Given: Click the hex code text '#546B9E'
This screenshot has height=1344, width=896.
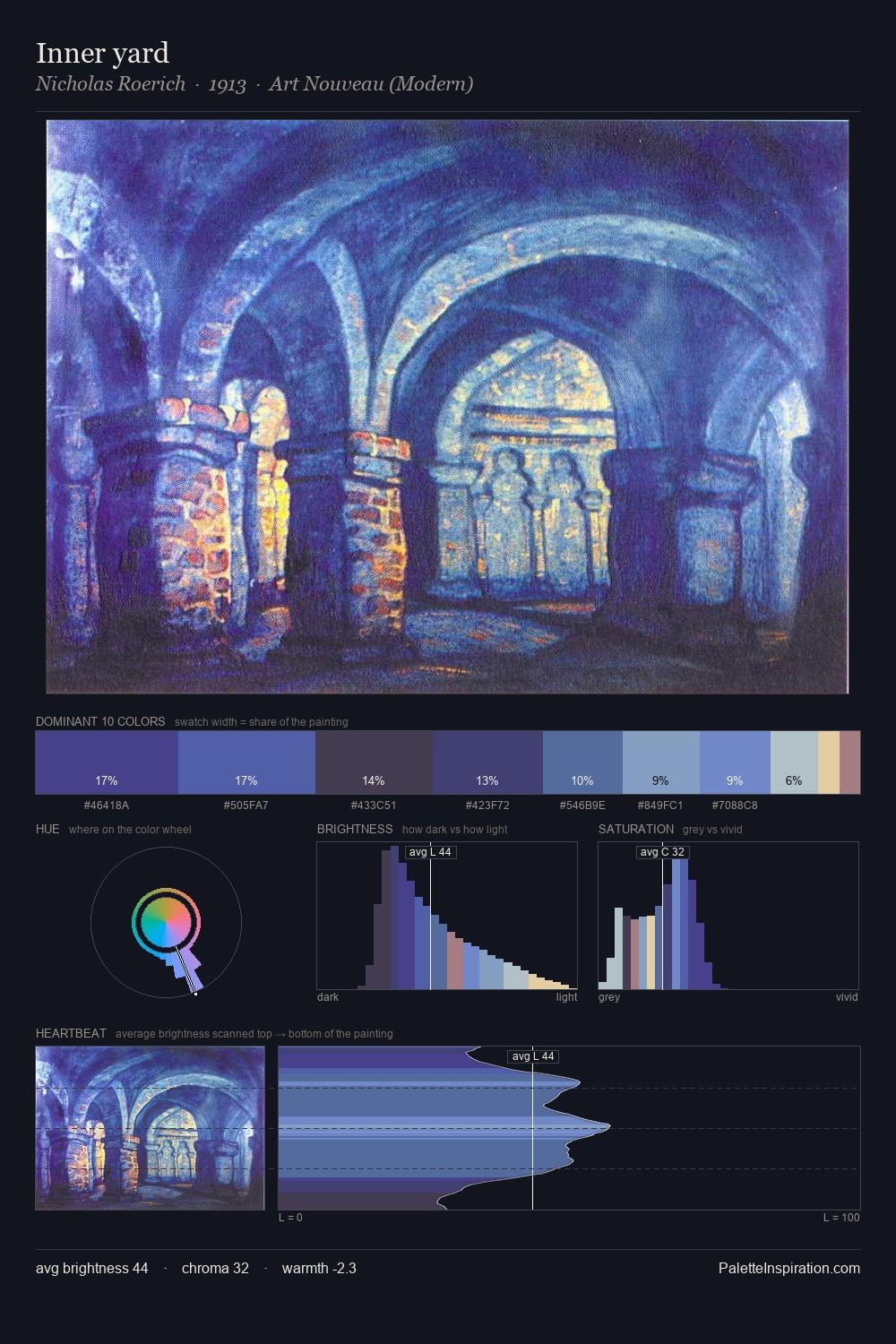Looking at the screenshot, I should (x=582, y=806).
